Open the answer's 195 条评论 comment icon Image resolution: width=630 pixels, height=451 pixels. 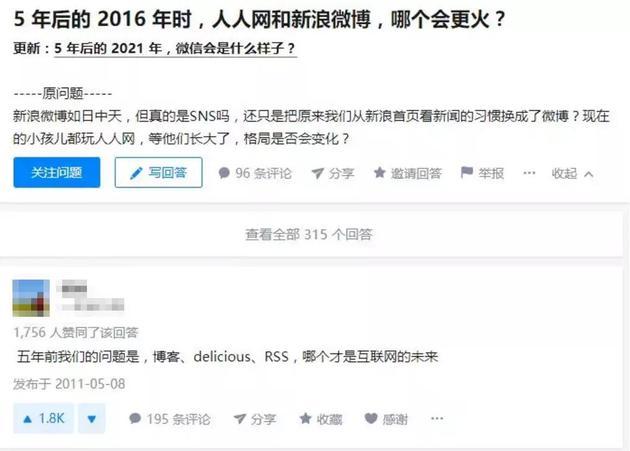[135, 418]
